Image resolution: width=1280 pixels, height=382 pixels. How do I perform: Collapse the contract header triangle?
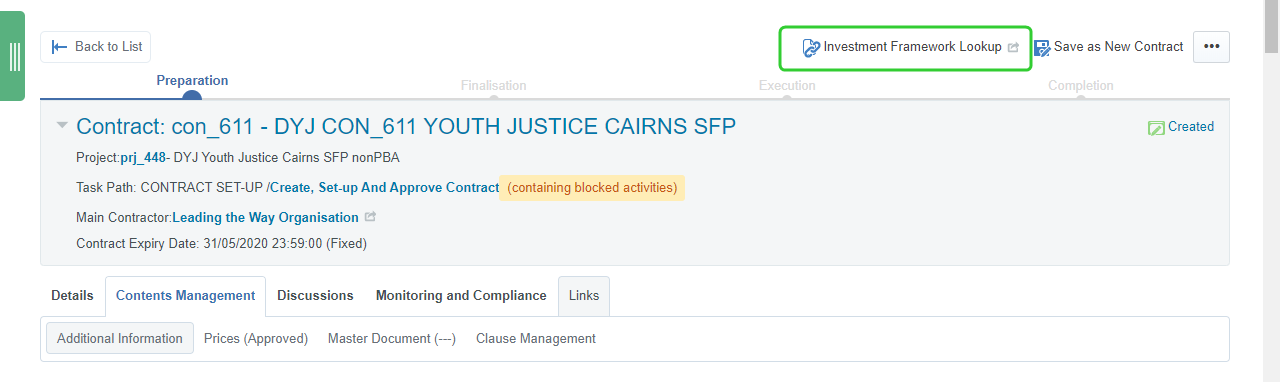point(62,126)
